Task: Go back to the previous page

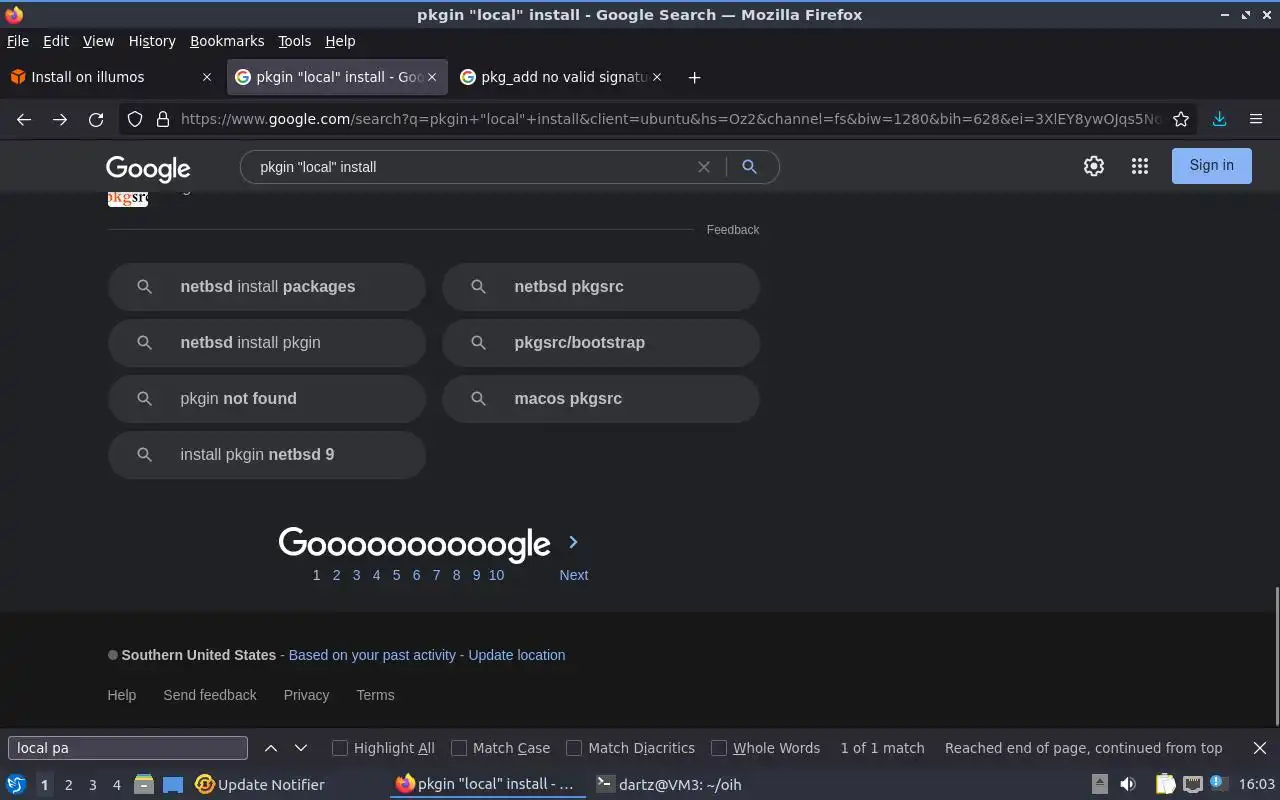Action: [x=24, y=119]
